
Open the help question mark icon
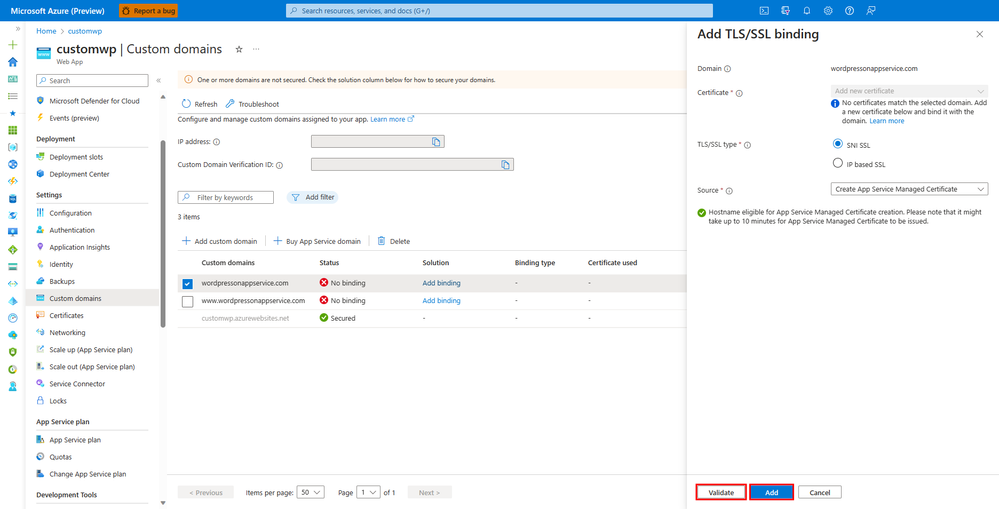click(849, 10)
